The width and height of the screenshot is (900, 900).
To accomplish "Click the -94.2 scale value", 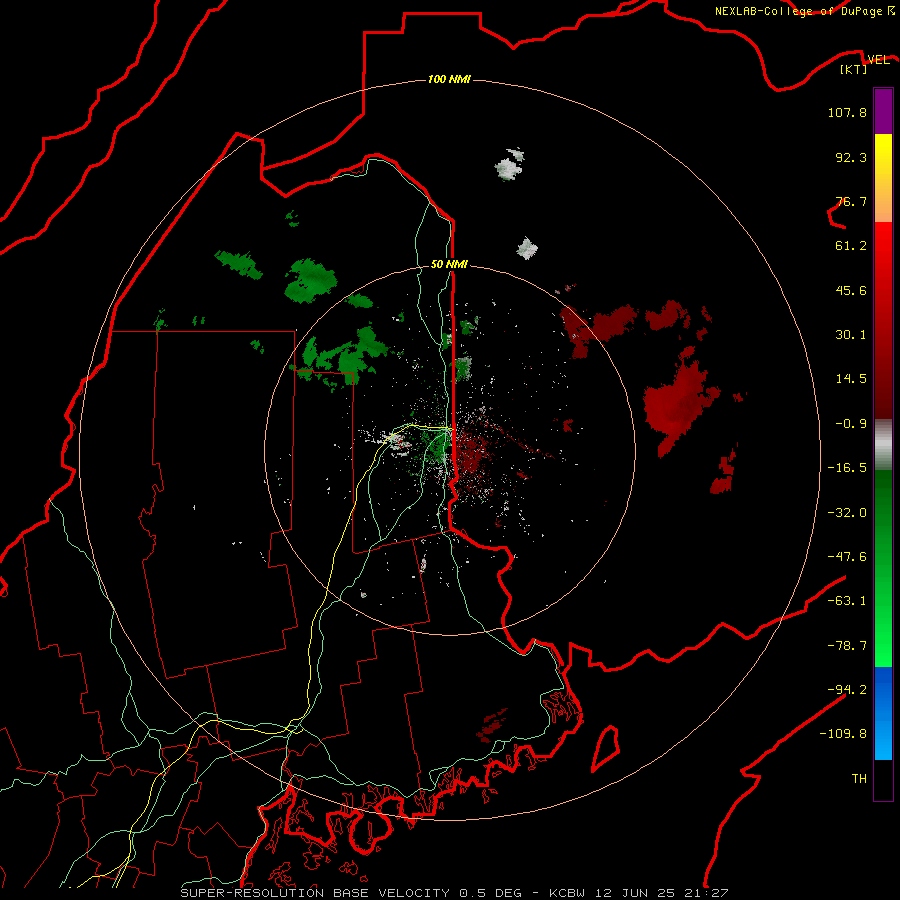I will [847, 689].
